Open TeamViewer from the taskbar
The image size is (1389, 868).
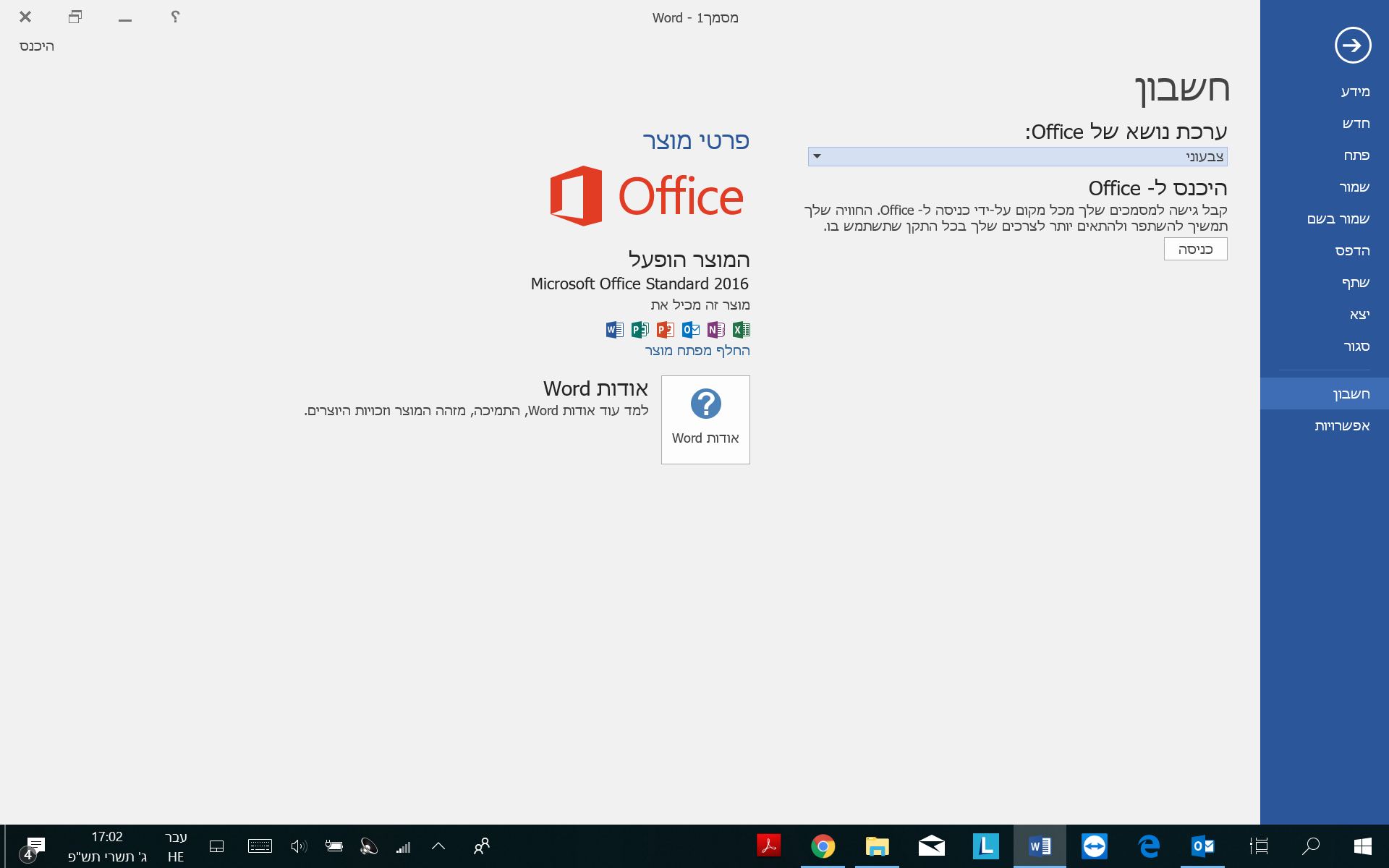click(x=1094, y=846)
